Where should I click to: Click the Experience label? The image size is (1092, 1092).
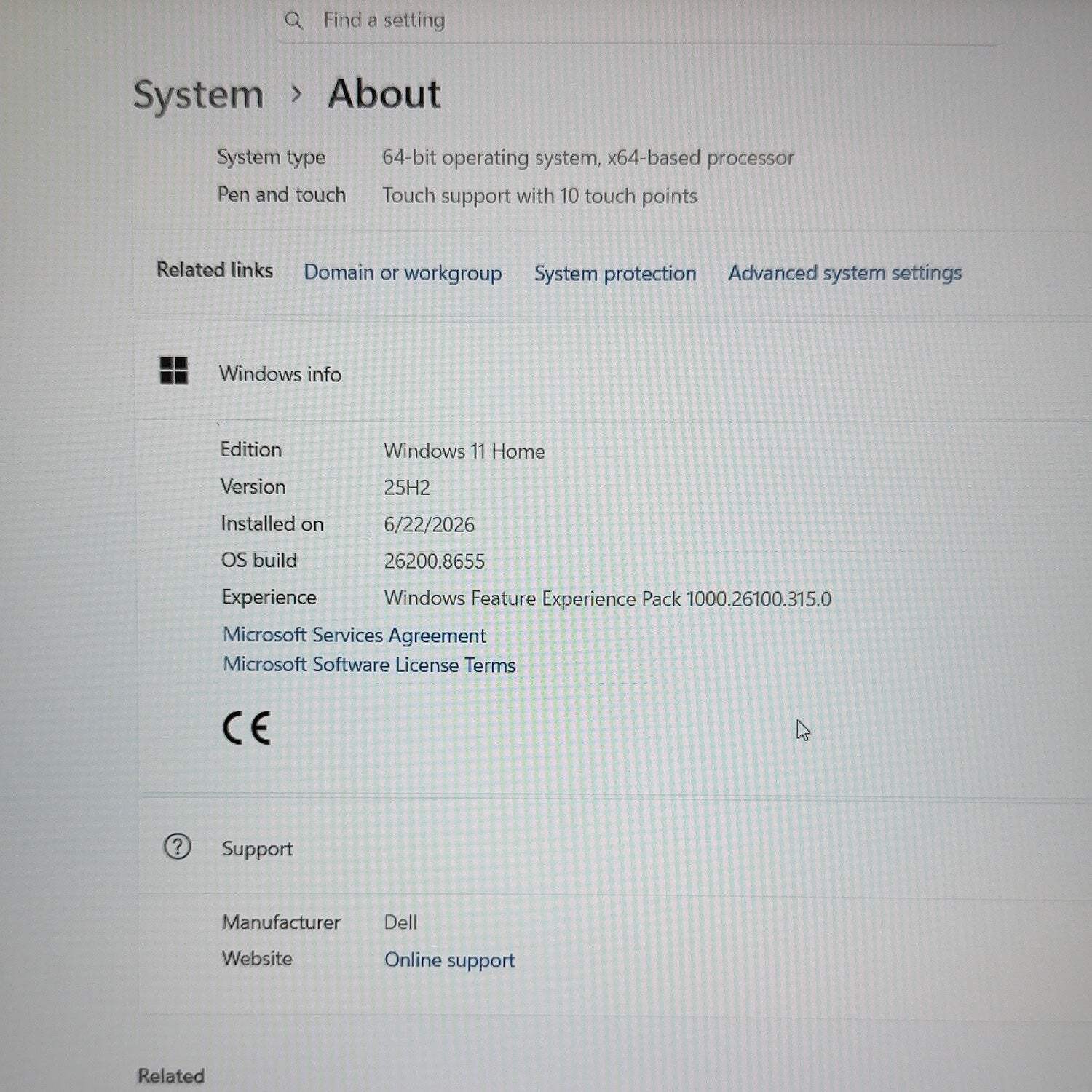(x=269, y=598)
